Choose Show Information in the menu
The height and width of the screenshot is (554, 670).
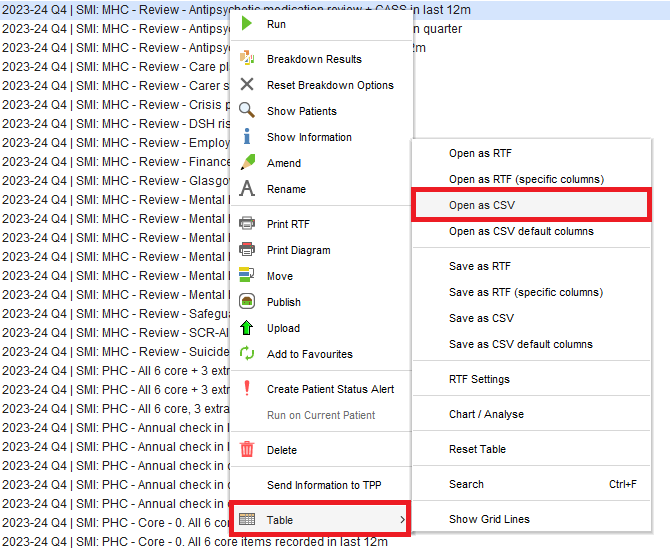point(322,137)
